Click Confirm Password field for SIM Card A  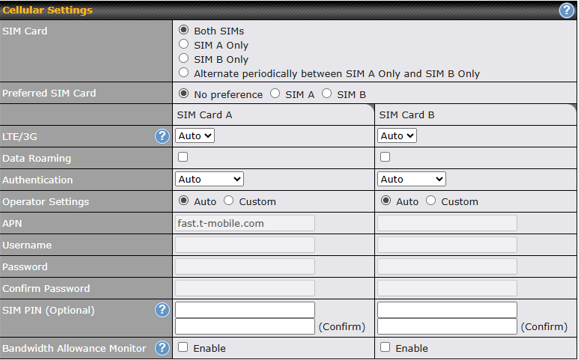[245, 288]
